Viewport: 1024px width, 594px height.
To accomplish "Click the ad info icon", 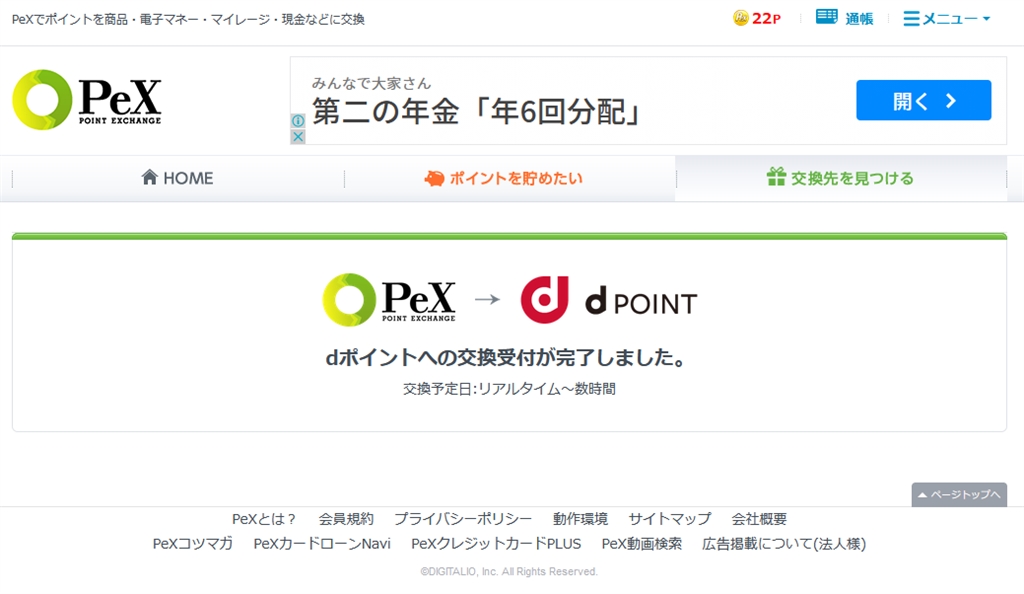I will (298, 121).
